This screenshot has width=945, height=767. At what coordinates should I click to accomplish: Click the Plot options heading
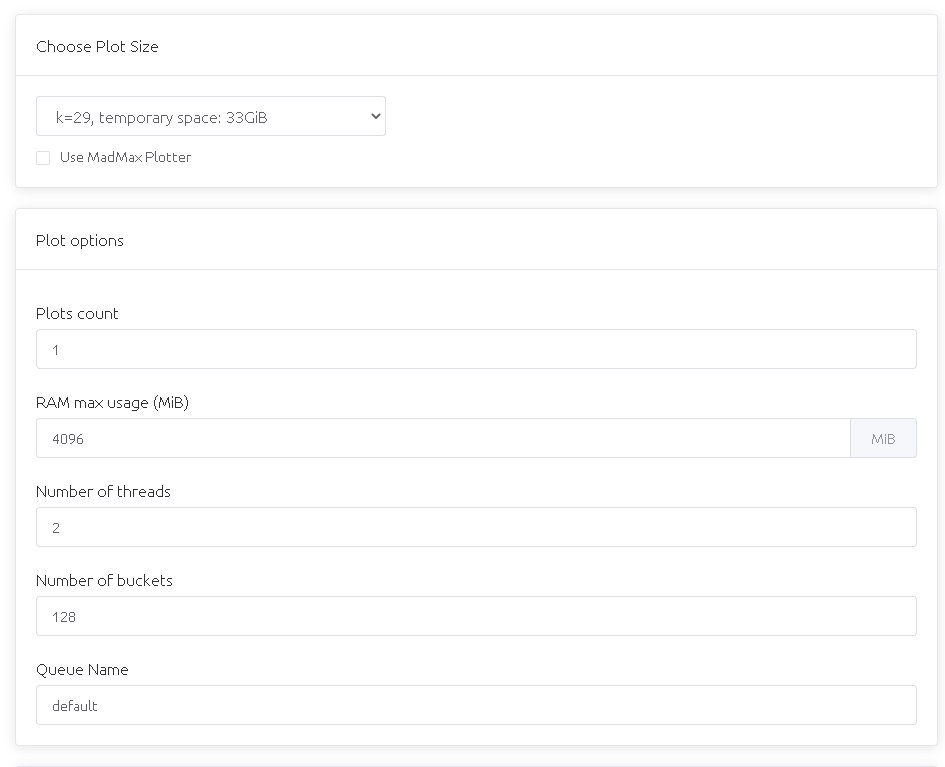click(x=80, y=240)
